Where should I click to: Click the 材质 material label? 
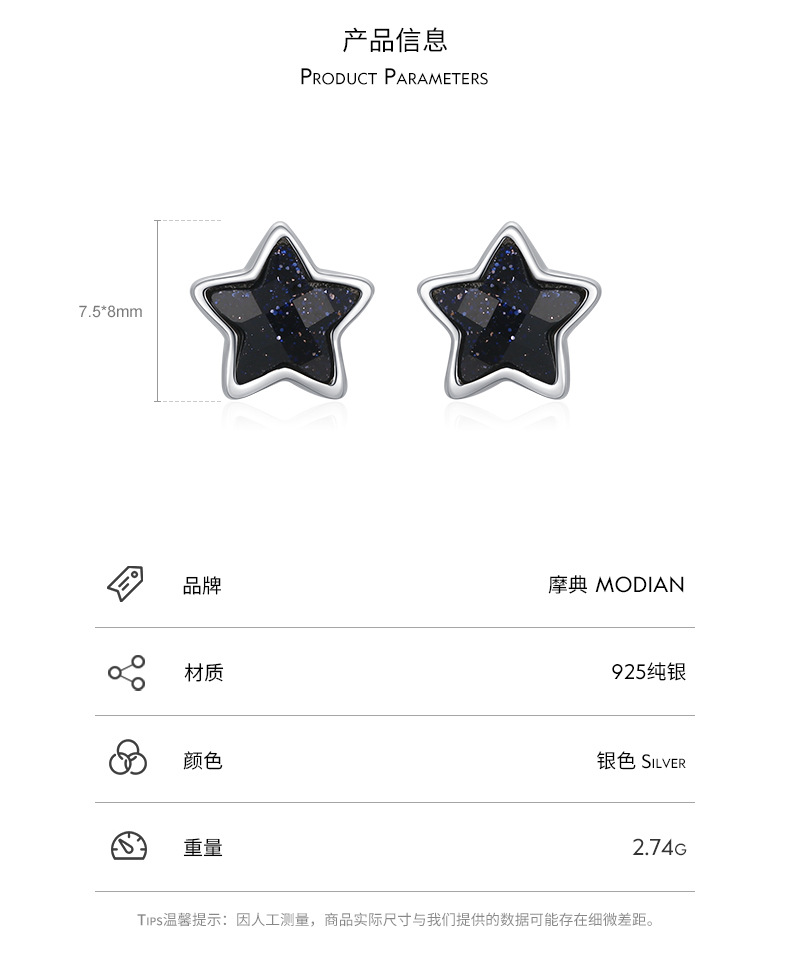[x=203, y=673]
